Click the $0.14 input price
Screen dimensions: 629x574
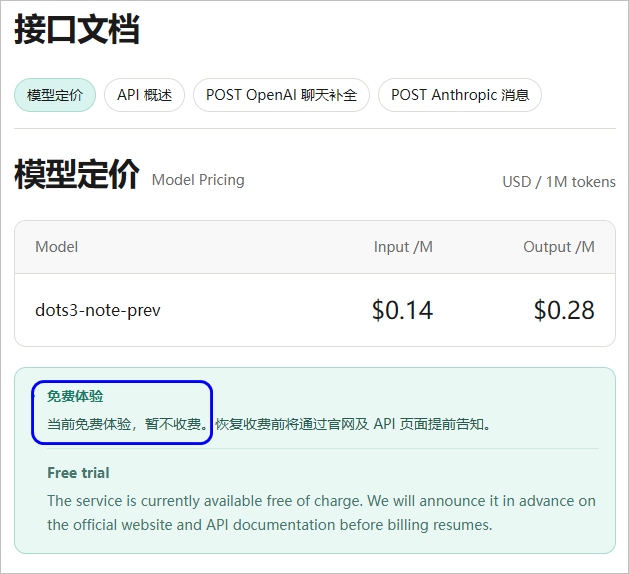coord(402,310)
